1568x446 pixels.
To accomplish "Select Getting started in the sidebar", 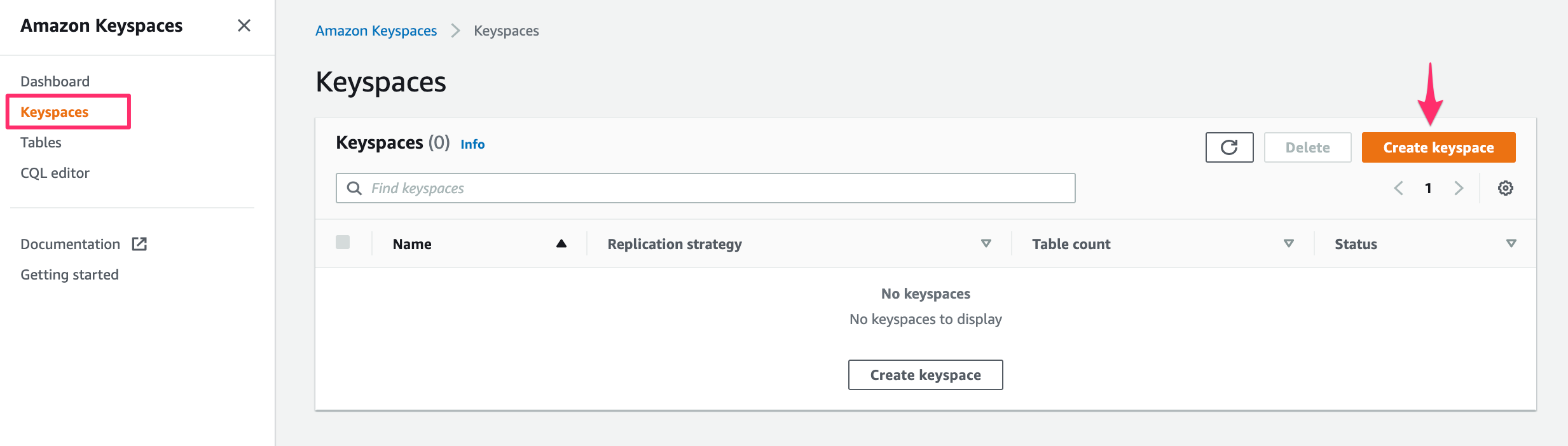I will pyautogui.click(x=70, y=274).
